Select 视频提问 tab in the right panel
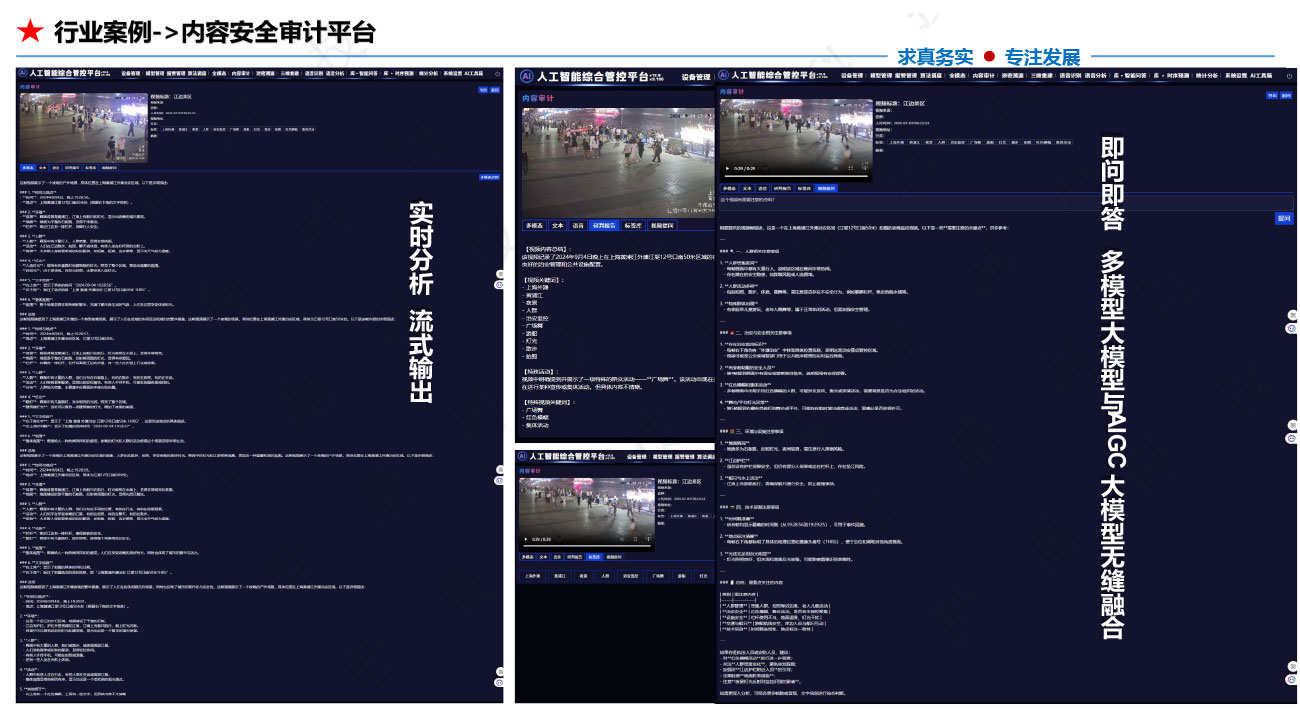 click(825, 187)
